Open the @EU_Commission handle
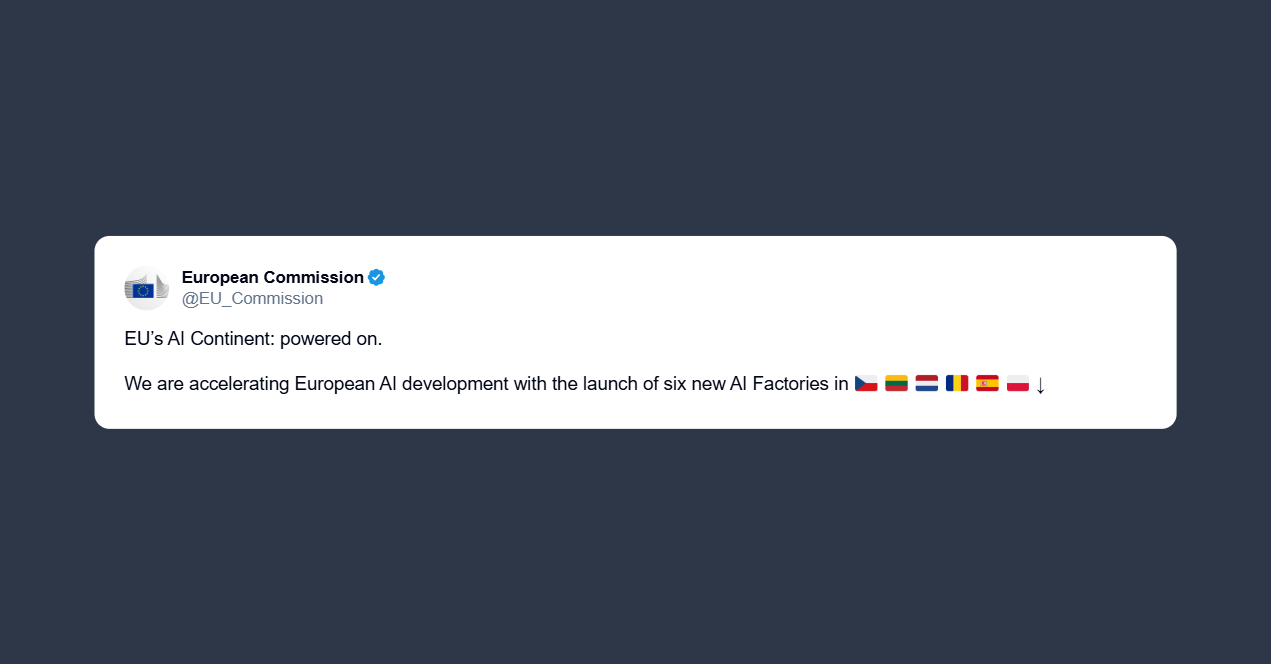 click(252, 298)
